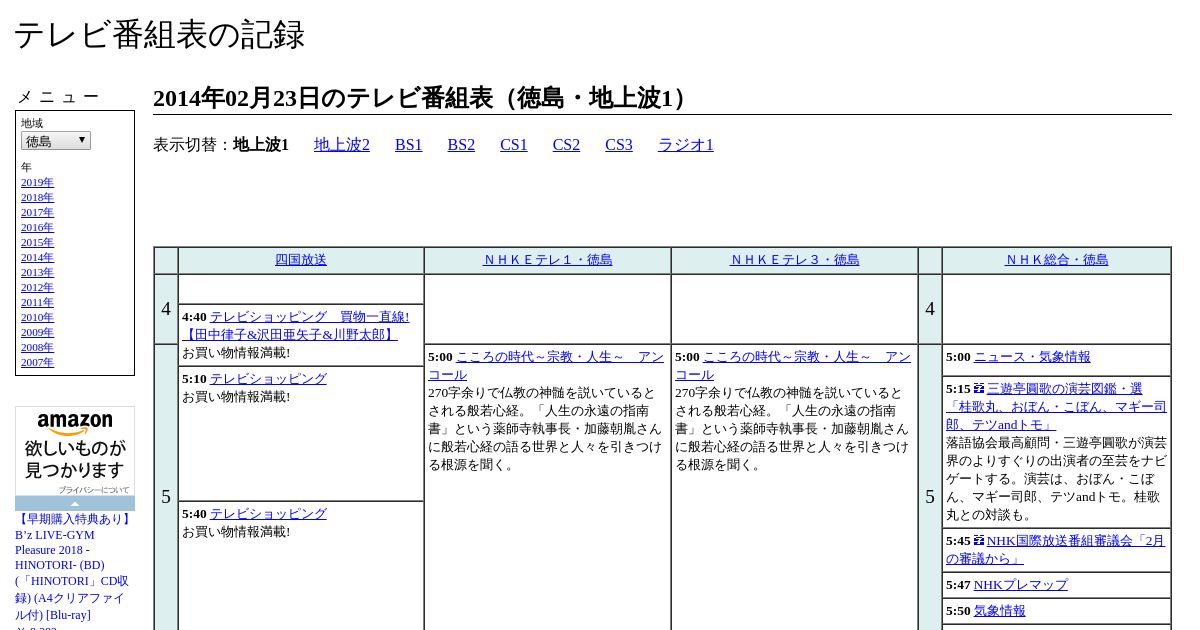Screen dimensions: 1200x630
Task: Open the 2018年 archive link
Action: click(37, 197)
